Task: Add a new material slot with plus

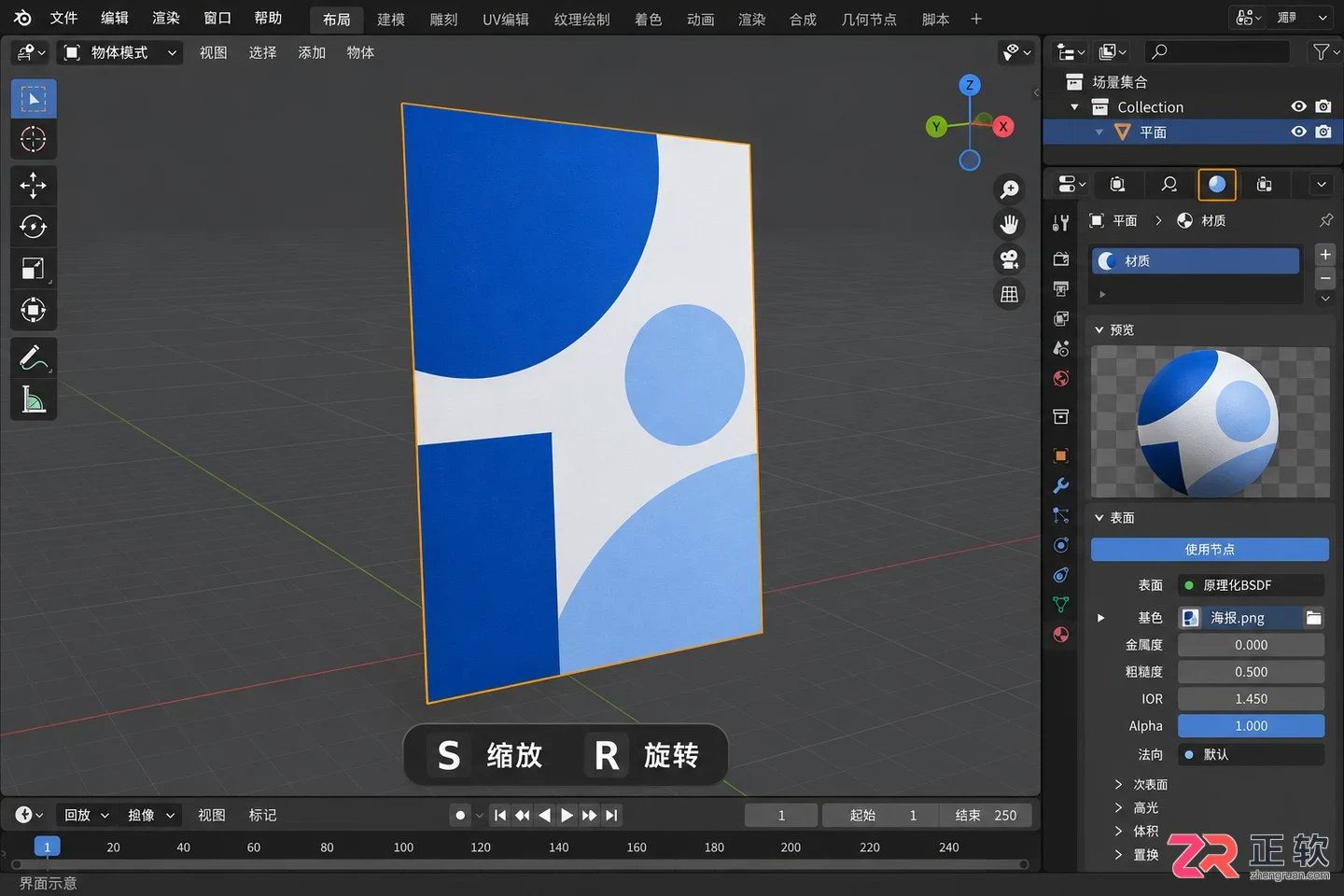Action: [x=1325, y=254]
